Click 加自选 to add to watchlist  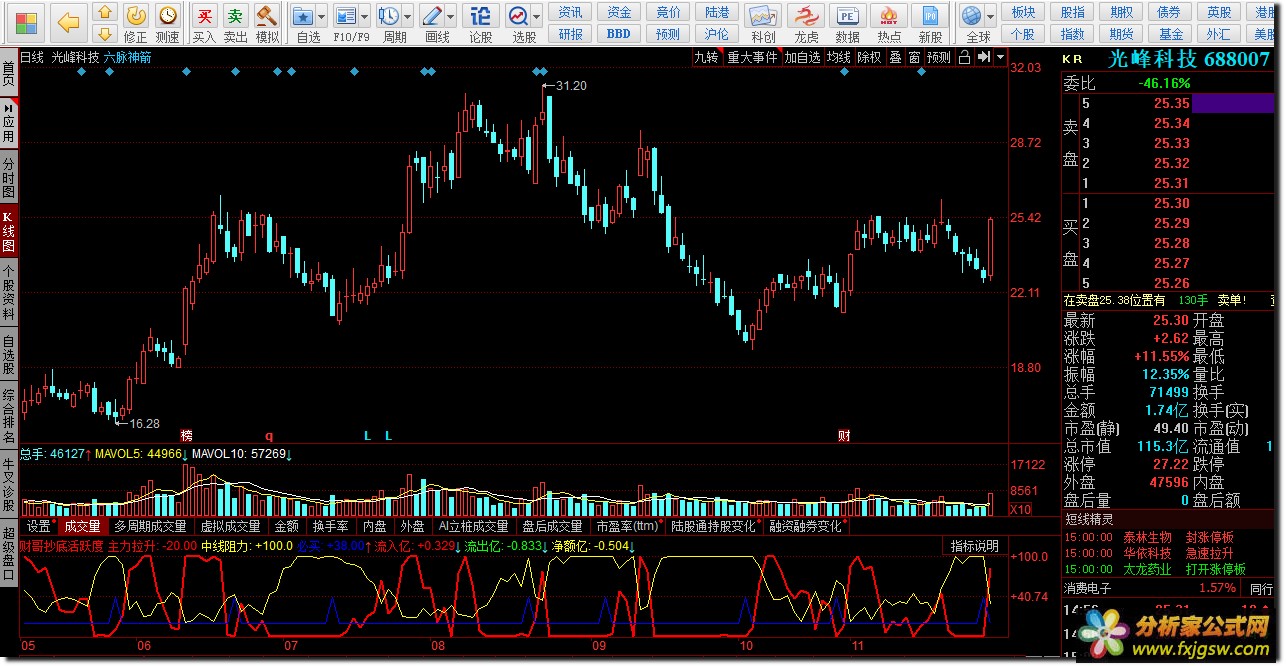(802, 57)
